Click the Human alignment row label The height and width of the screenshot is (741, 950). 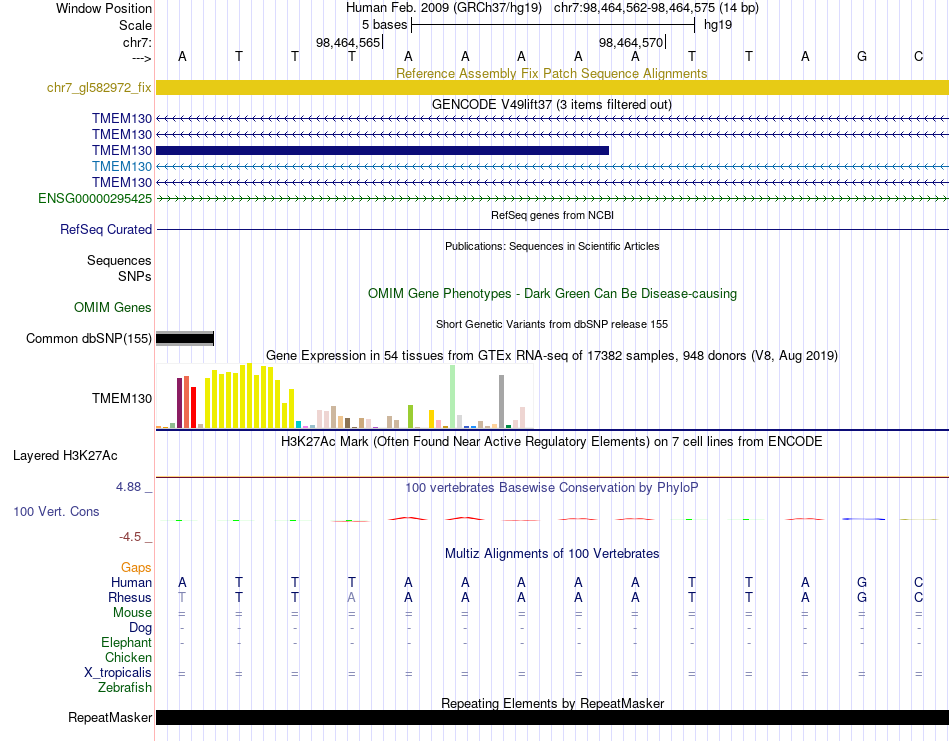[x=131, y=582]
